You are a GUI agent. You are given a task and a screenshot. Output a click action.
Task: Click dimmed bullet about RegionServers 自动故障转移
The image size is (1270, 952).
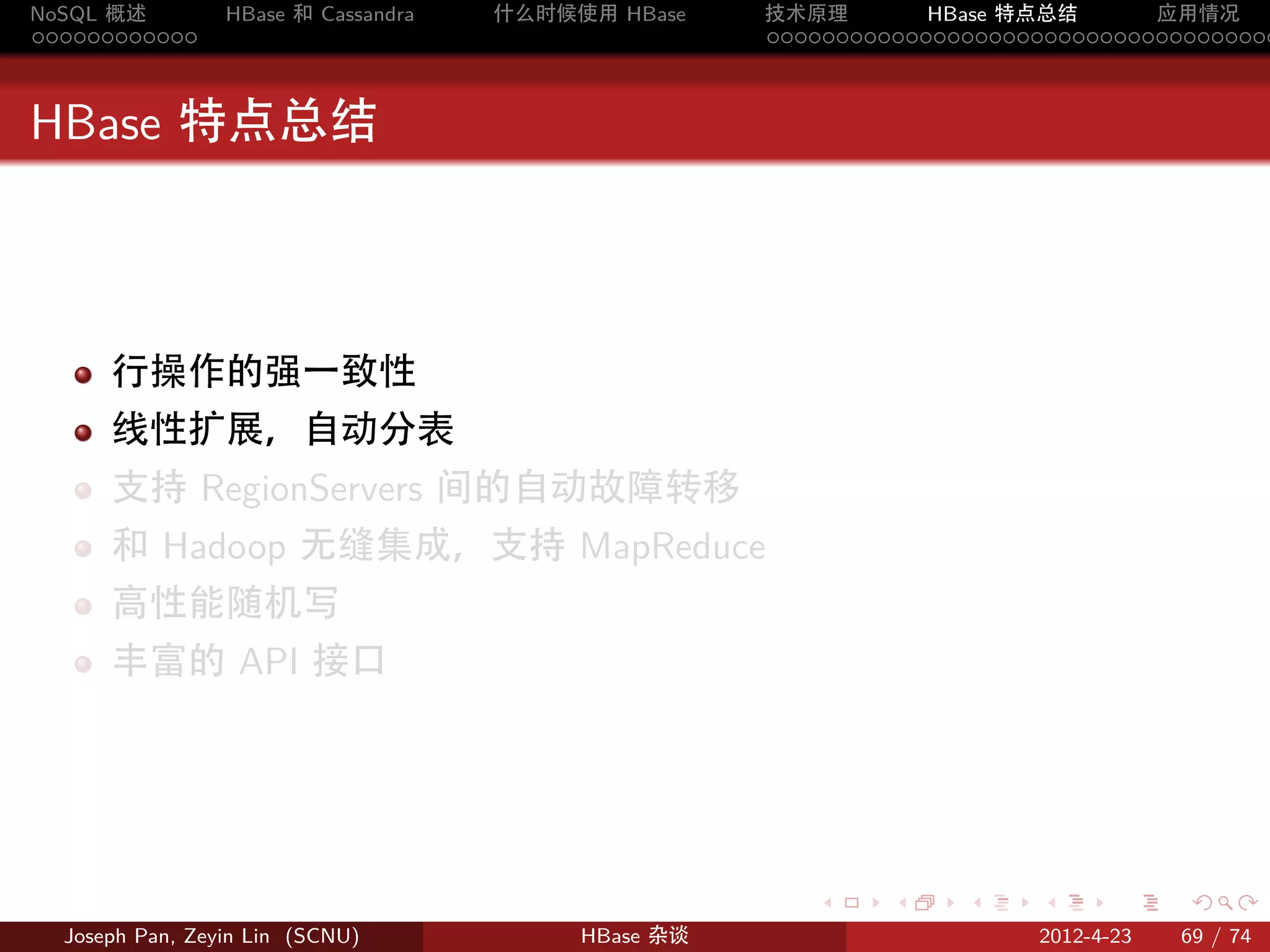click(427, 487)
